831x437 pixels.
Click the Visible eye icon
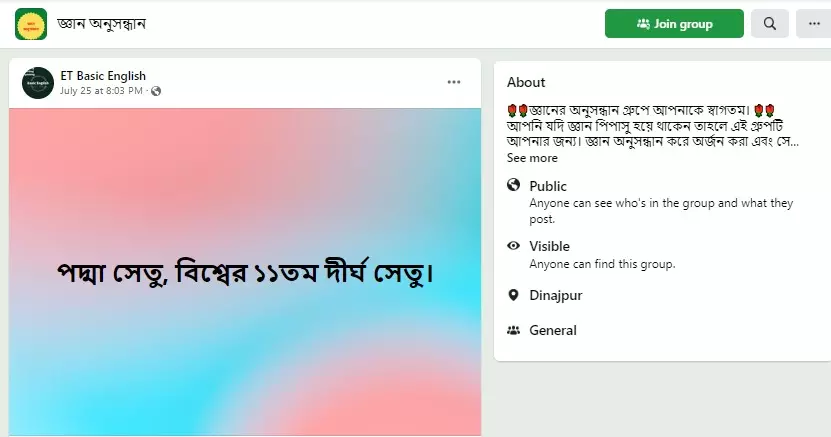pyautogui.click(x=513, y=245)
